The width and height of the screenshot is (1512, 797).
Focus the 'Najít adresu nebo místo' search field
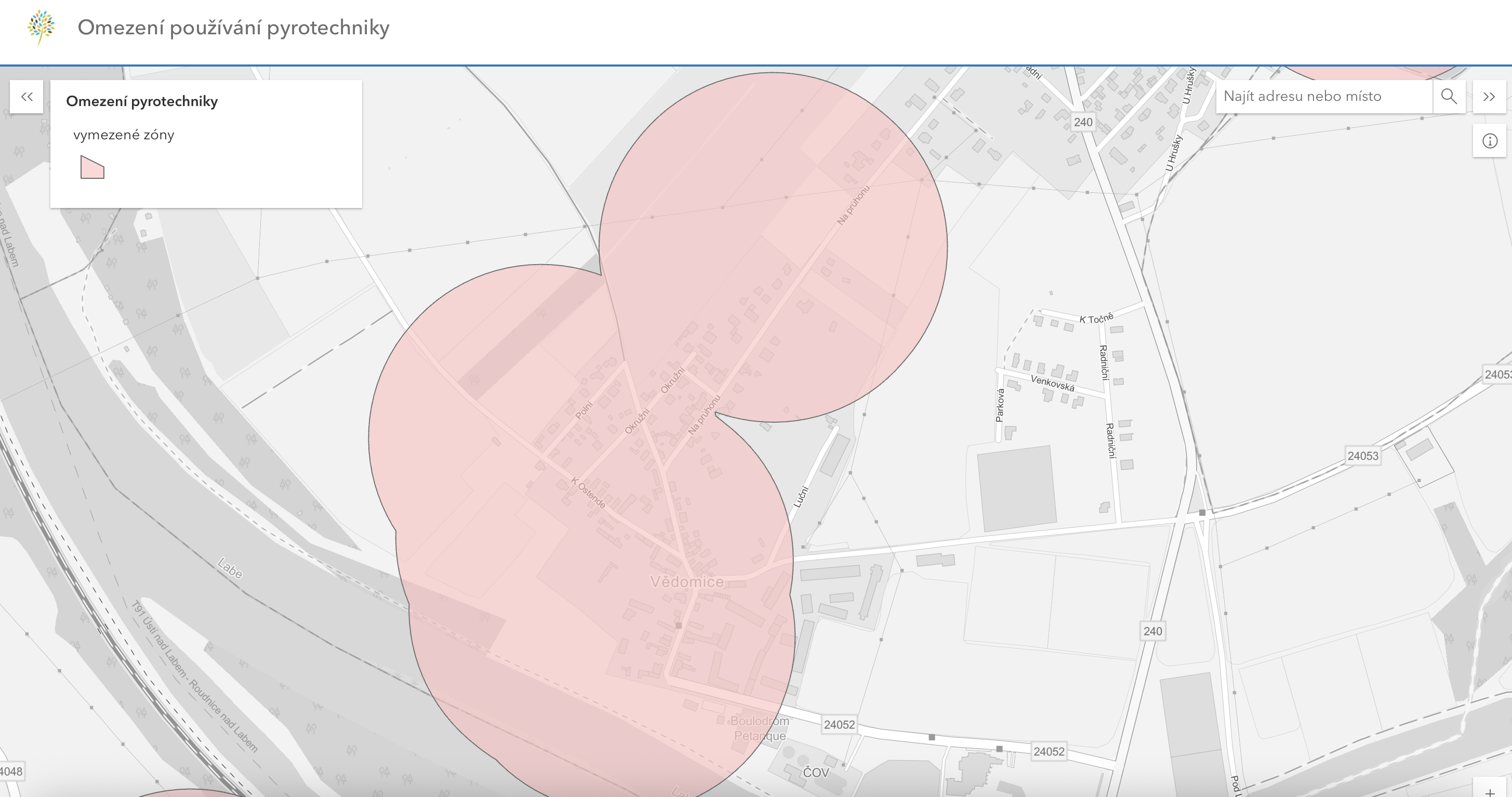(1324, 97)
